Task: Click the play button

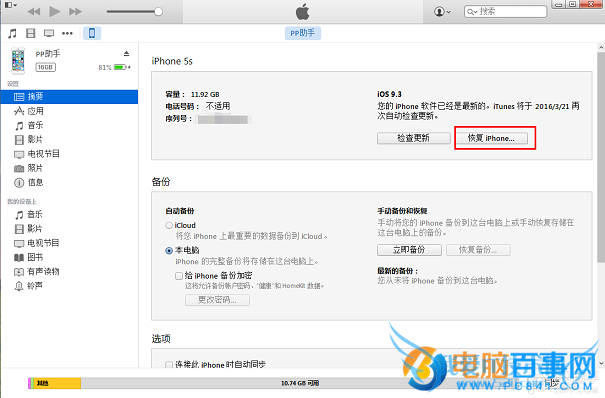Action: tap(55, 12)
